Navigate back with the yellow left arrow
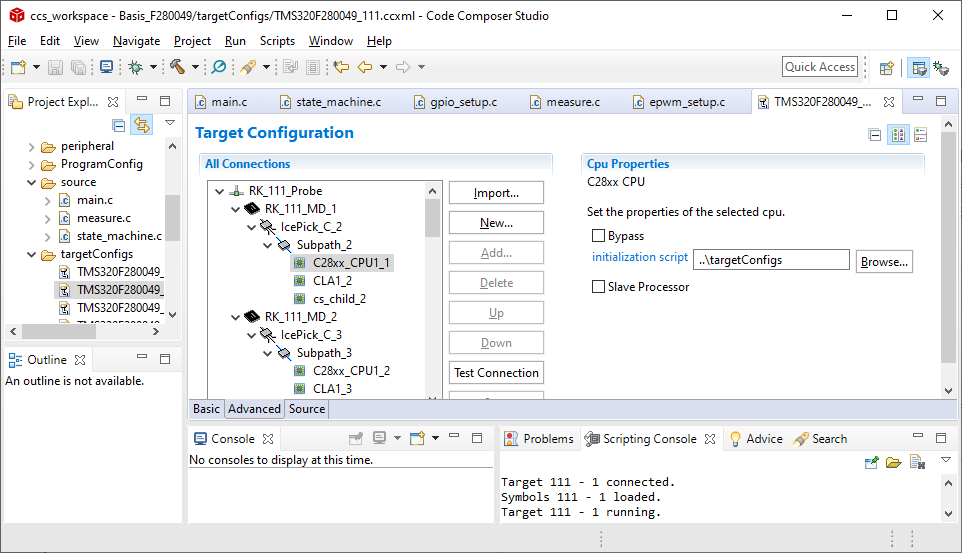This screenshot has height=553, width=962. pos(365,67)
